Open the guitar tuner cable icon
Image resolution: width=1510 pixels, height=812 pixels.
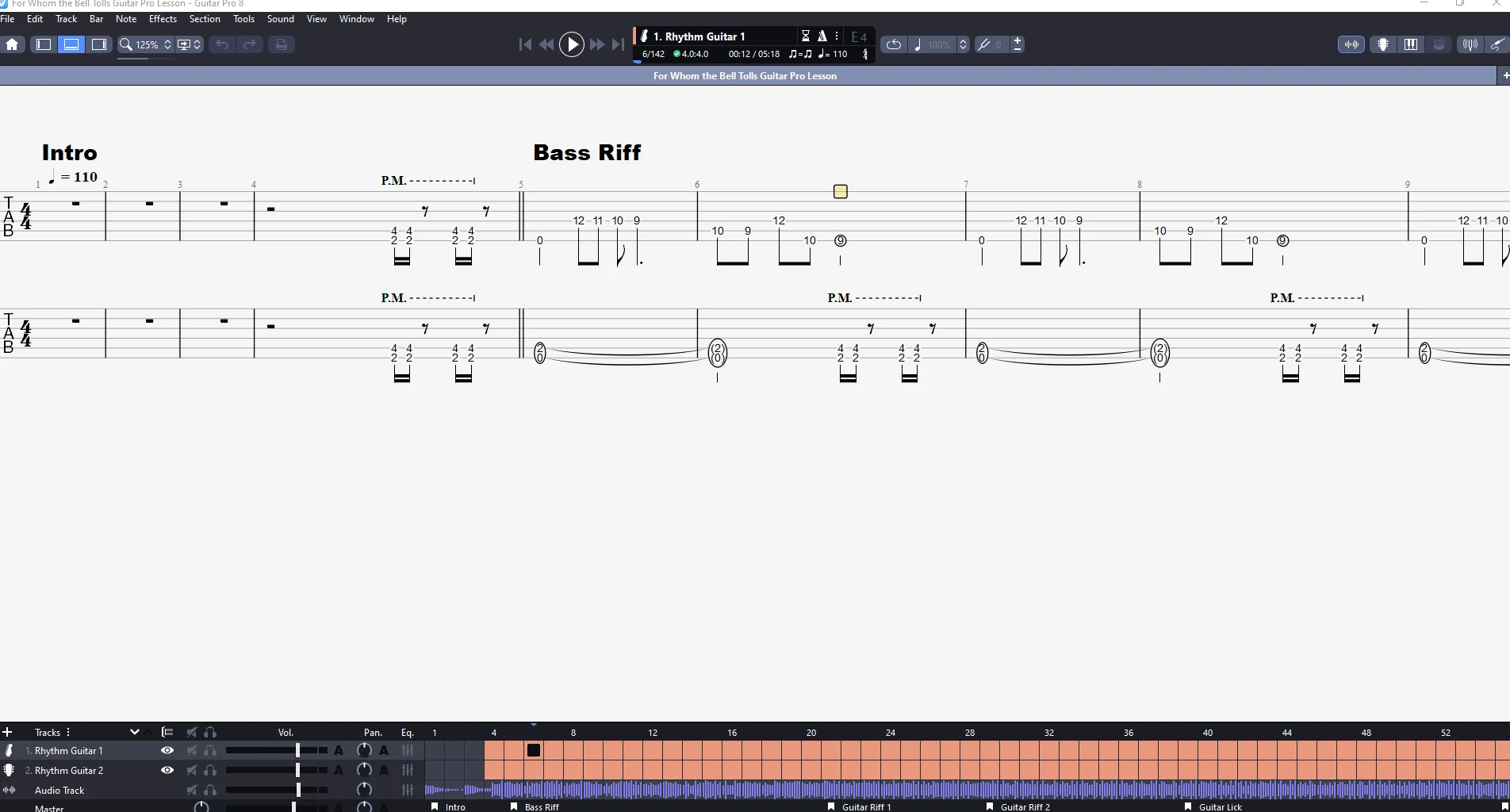tap(1497, 44)
